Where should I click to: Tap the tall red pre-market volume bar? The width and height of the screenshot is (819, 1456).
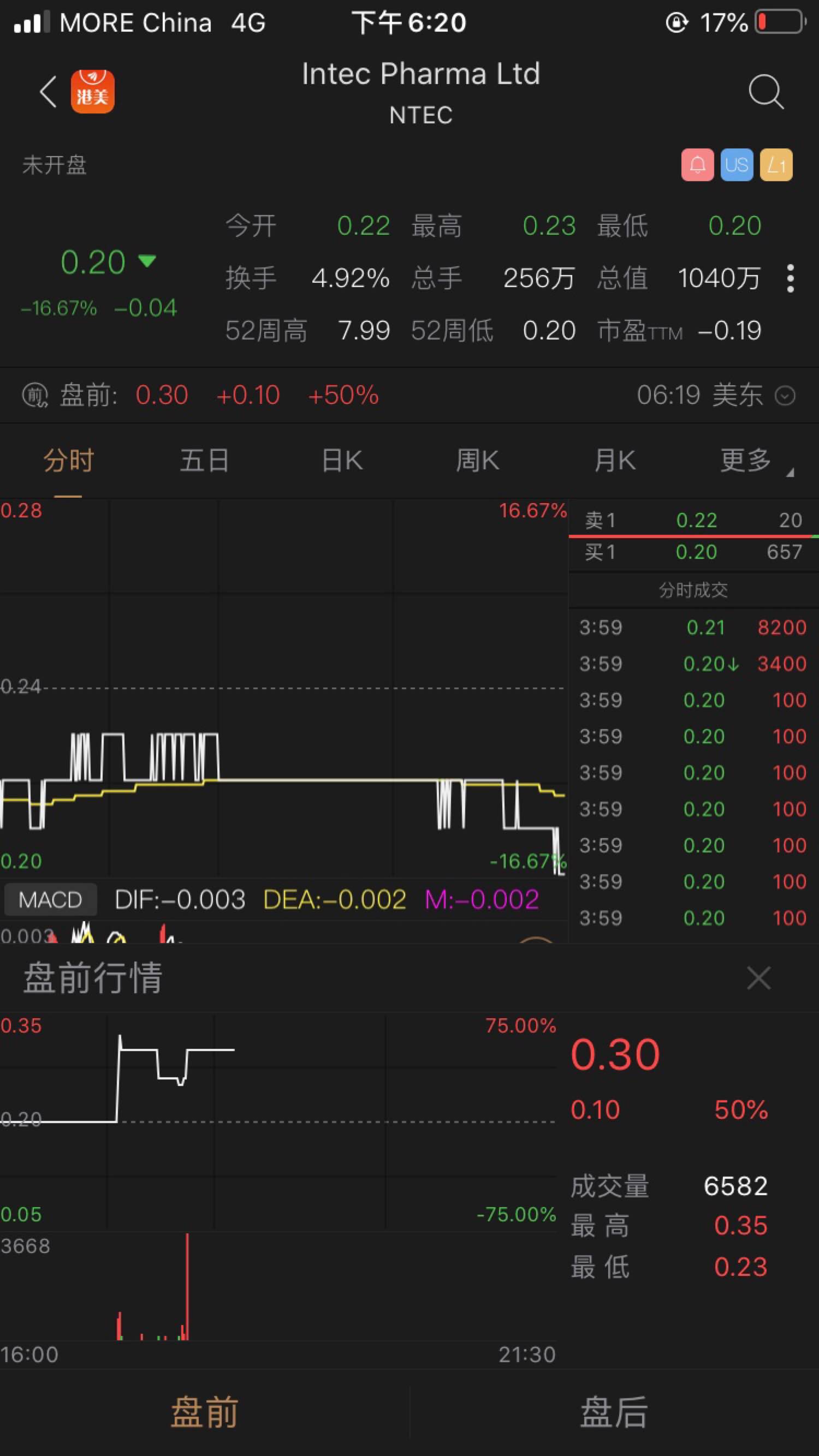[x=187, y=1287]
